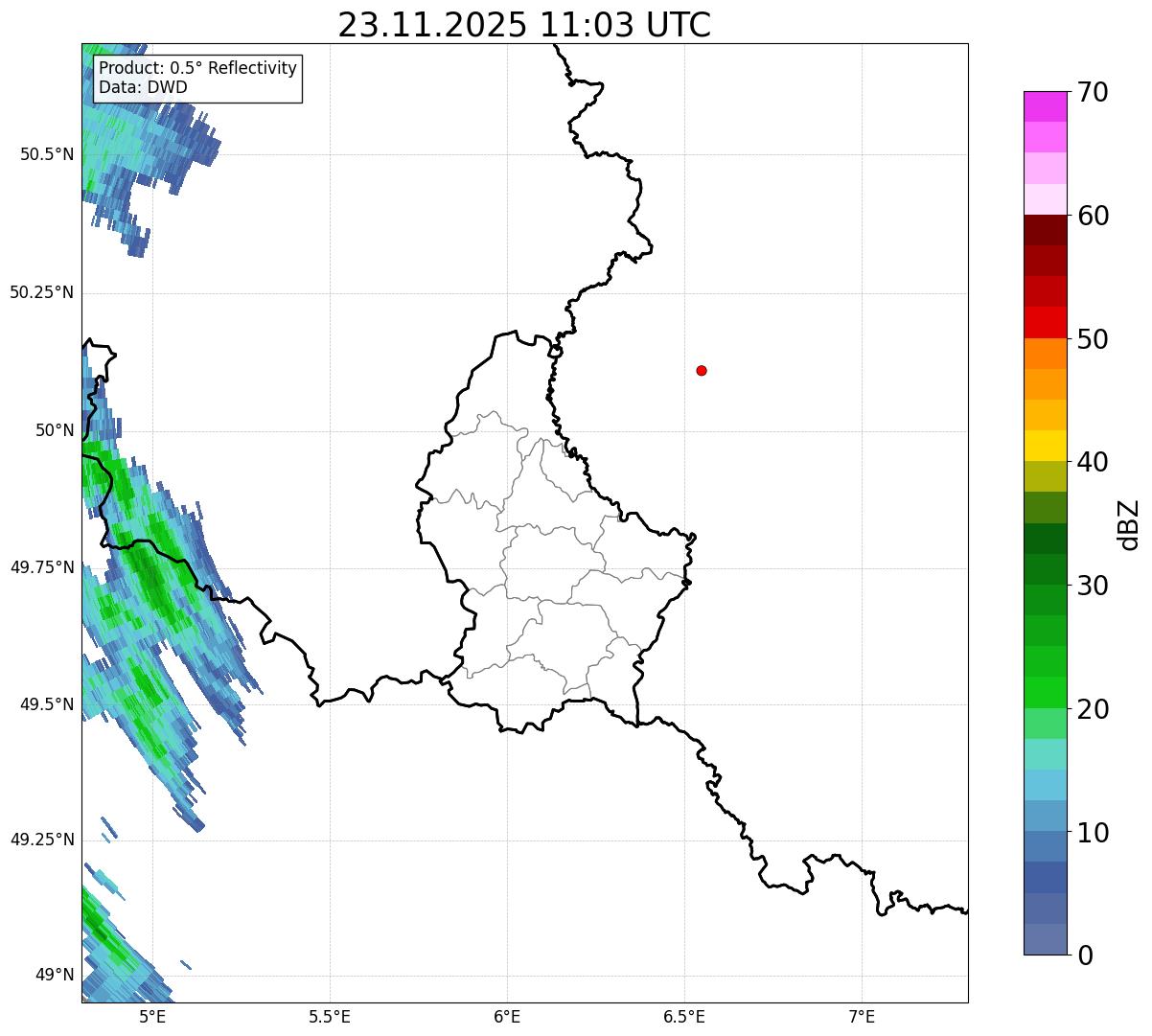Click the colorbar tick value 10
The height and width of the screenshot is (1036, 1152).
(1093, 833)
